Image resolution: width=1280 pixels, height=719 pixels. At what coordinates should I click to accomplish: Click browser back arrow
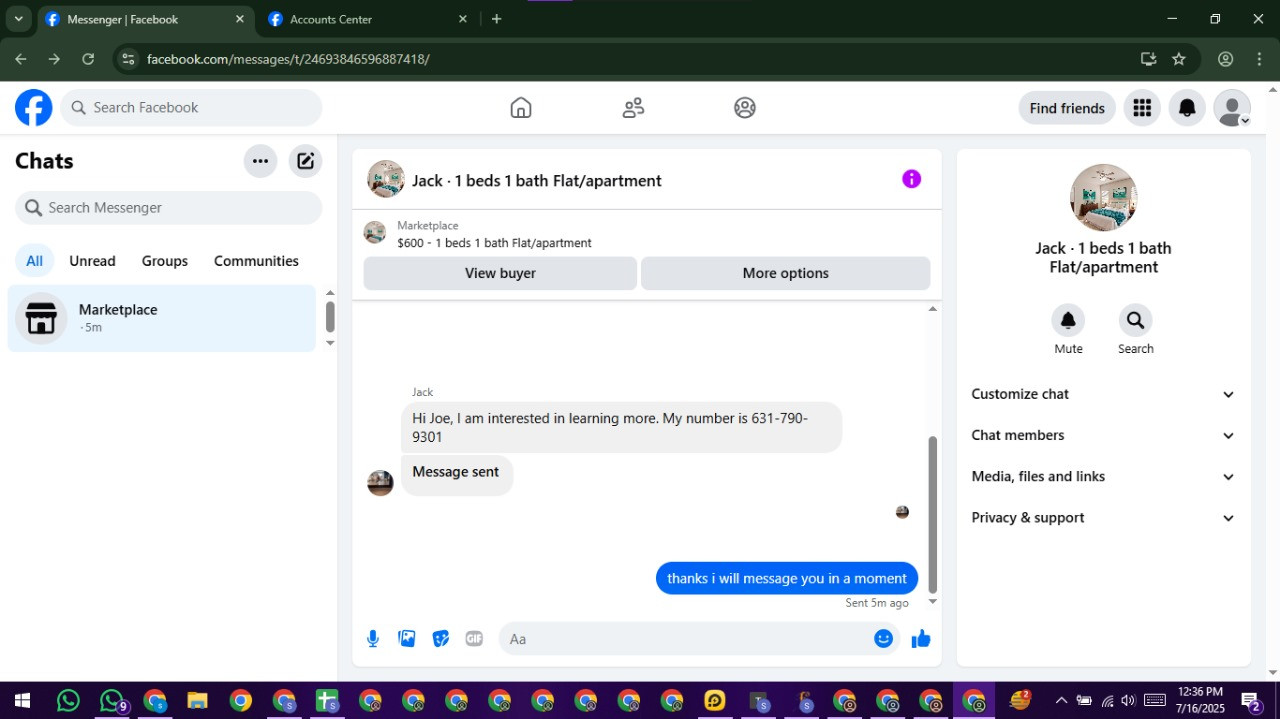[x=21, y=59]
